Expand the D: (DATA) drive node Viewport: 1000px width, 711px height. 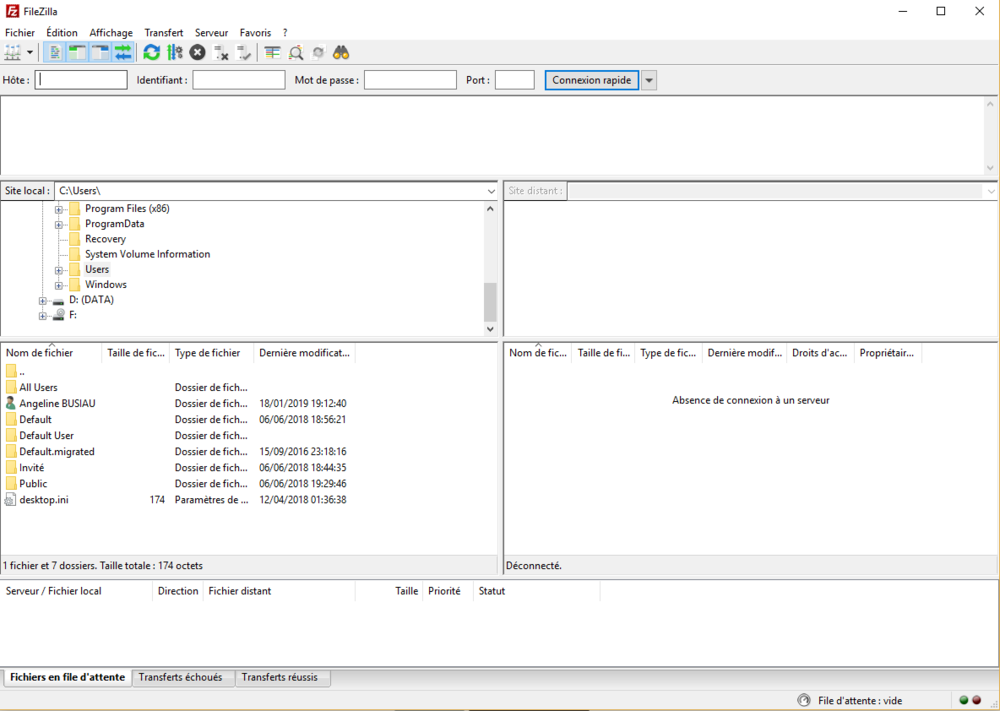43,300
